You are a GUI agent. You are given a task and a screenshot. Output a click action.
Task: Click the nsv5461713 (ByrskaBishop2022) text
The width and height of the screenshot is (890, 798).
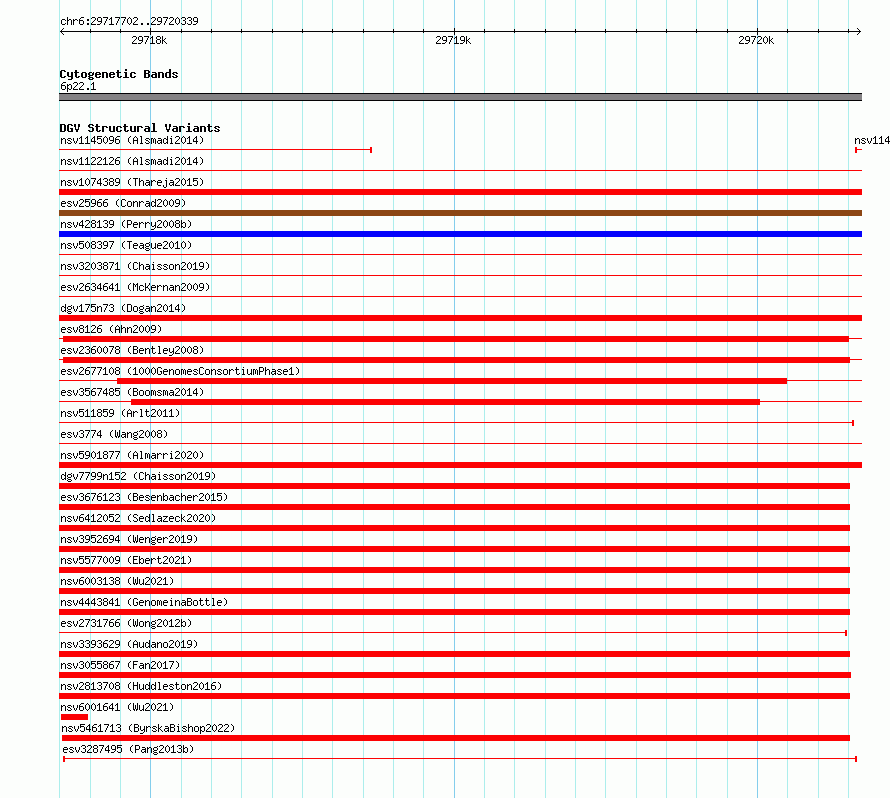coord(148,728)
